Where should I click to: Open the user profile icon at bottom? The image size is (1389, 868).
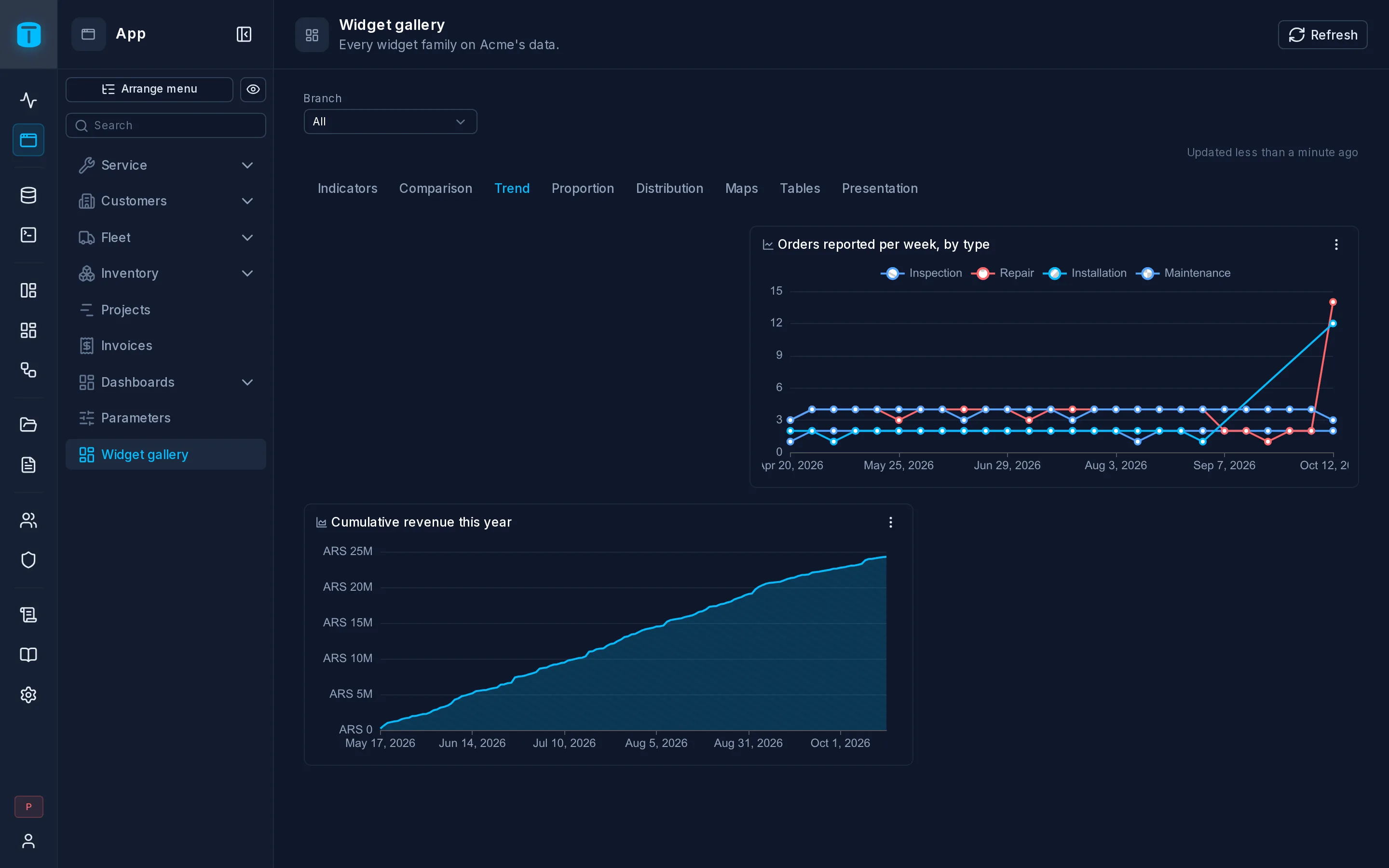click(28, 841)
